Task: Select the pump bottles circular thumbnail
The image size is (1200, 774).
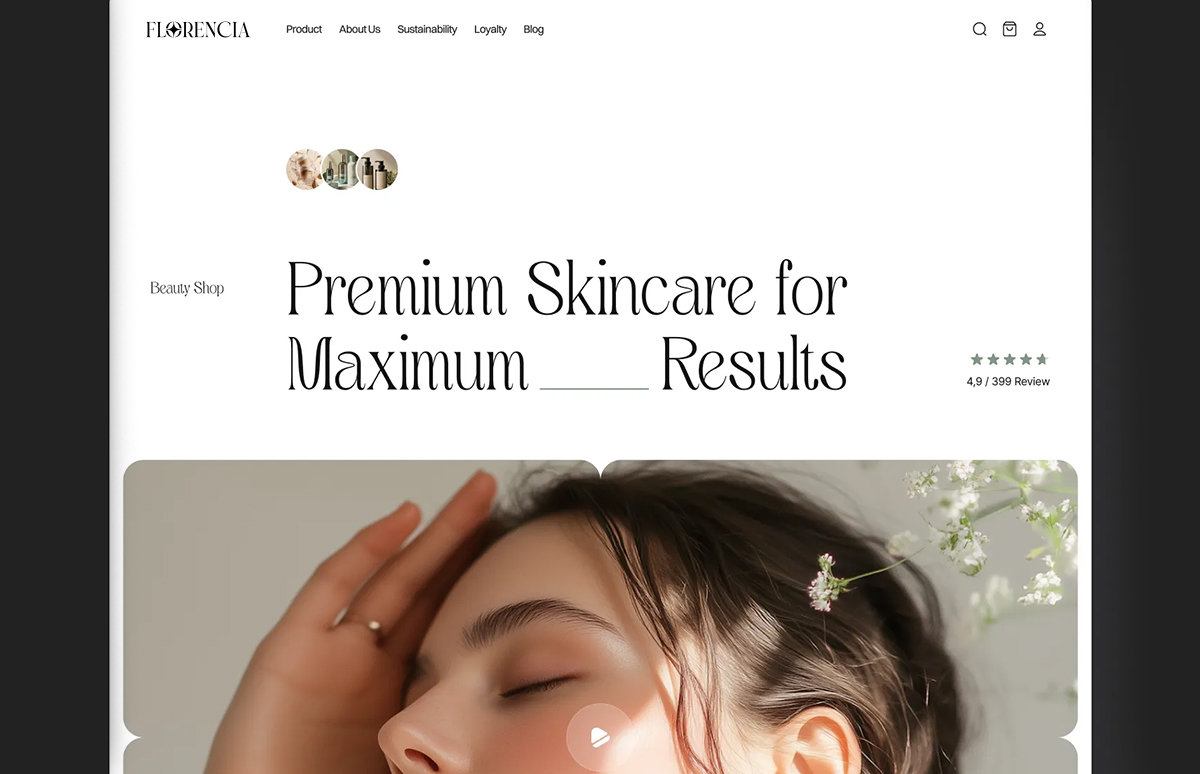Action: (x=378, y=170)
